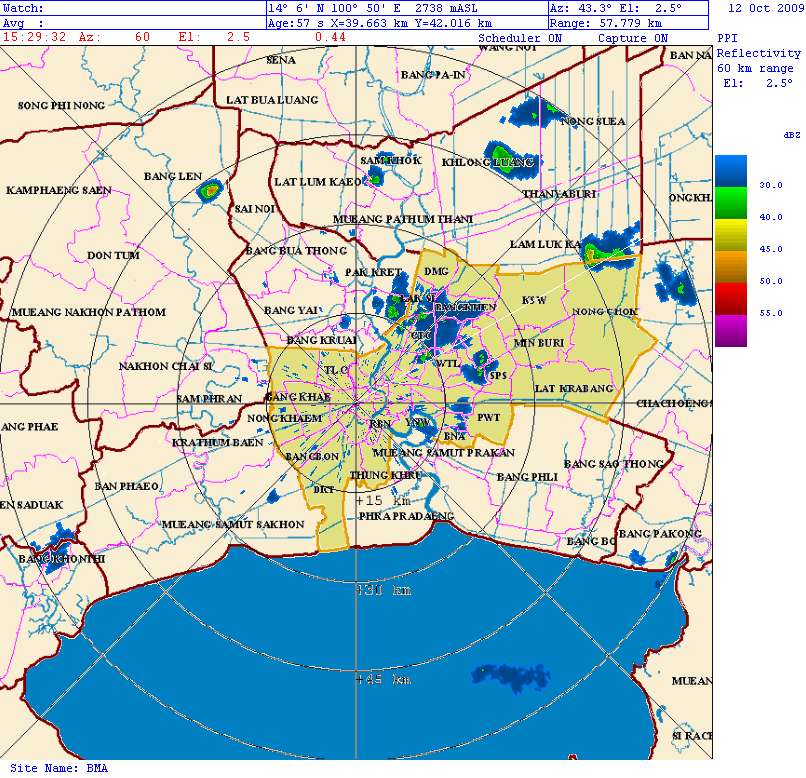Click the +30 km range ring label

click(x=382, y=590)
